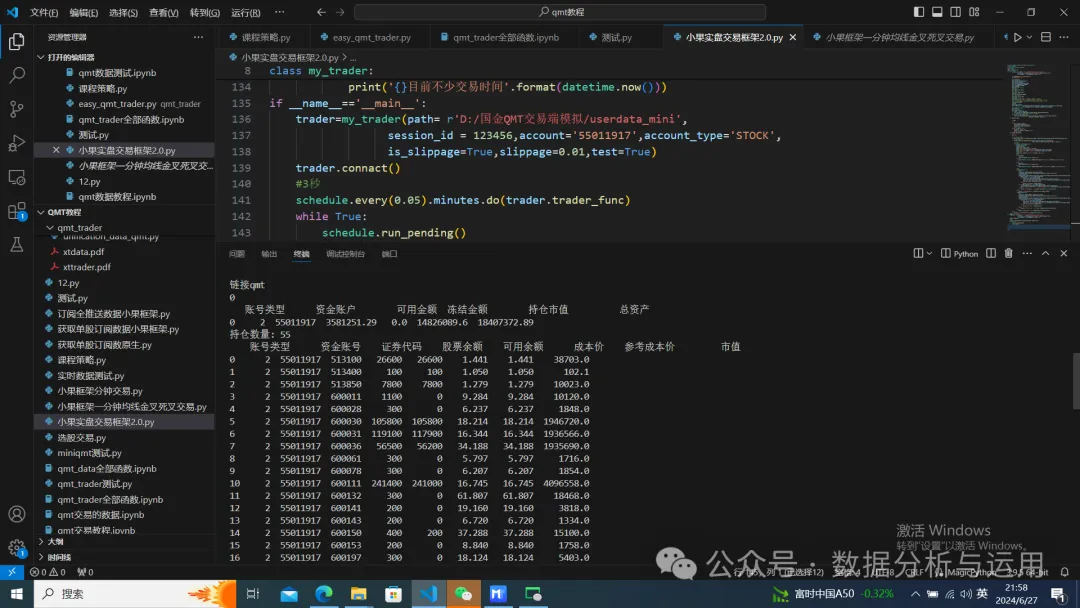Open customize layout button

click(974, 12)
